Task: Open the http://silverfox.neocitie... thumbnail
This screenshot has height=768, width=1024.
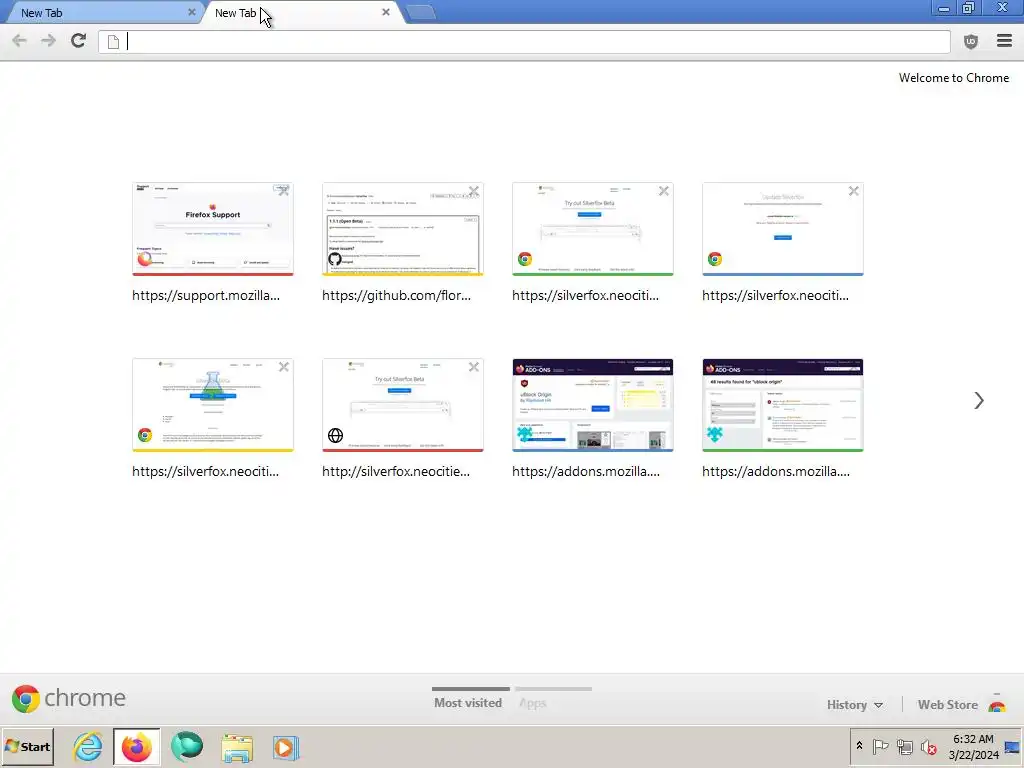Action: 403,405
